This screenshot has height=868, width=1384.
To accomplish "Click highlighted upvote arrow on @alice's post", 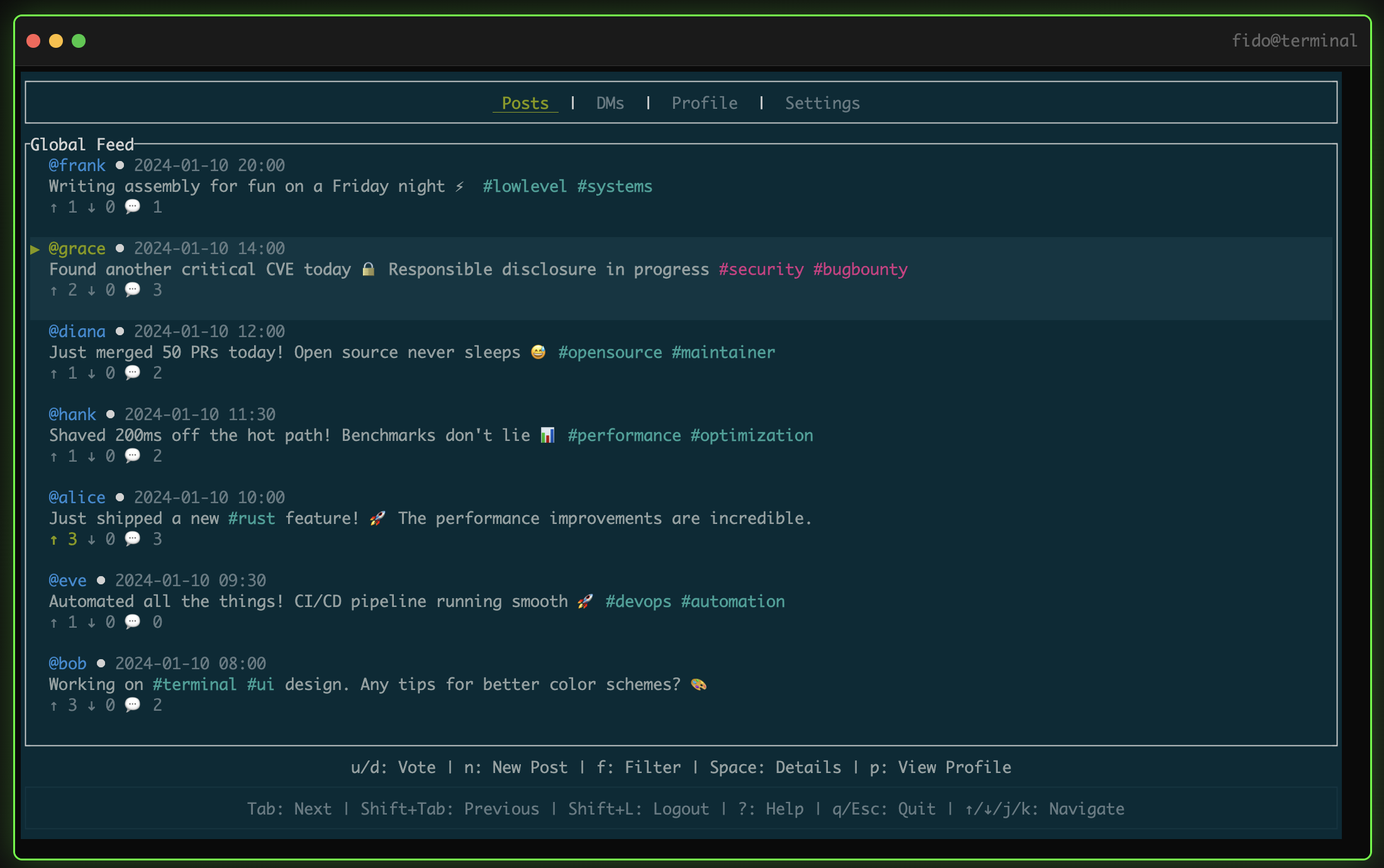I will 54,539.
